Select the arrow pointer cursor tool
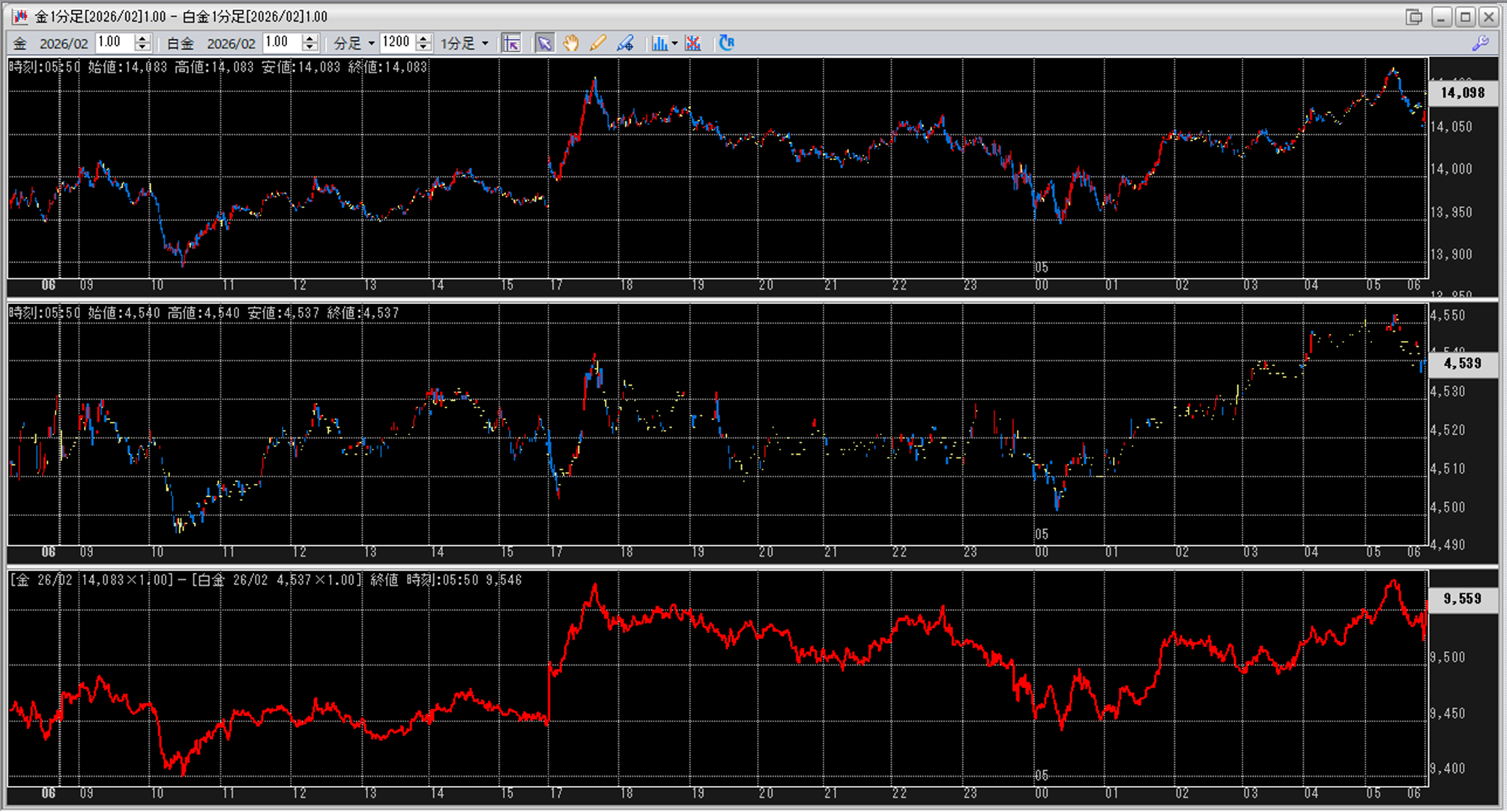Viewport: 1507px width, 812px height. (x=544, y=43)
